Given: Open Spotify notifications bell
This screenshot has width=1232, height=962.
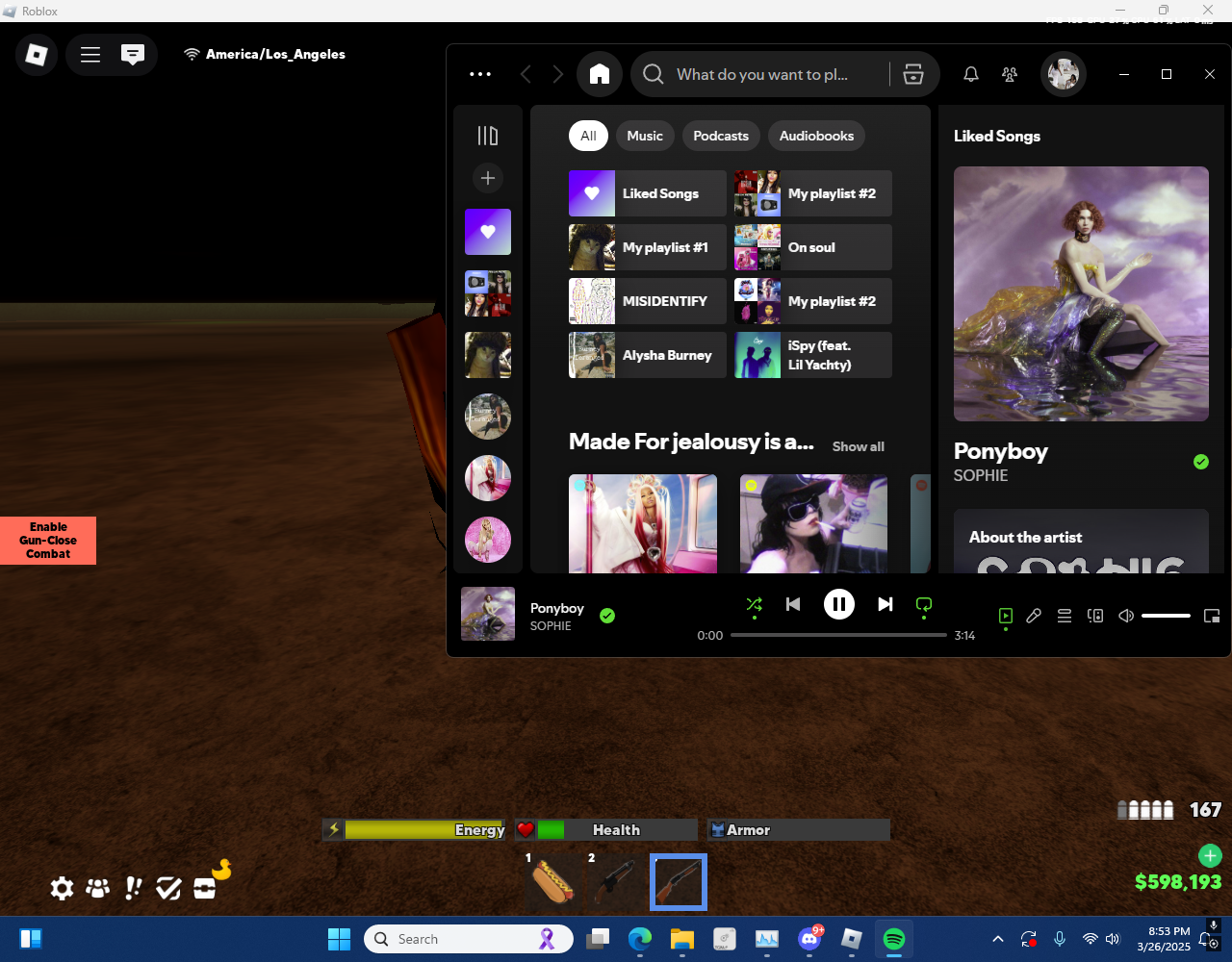Looking at the screenshot, I should (971, 74).
